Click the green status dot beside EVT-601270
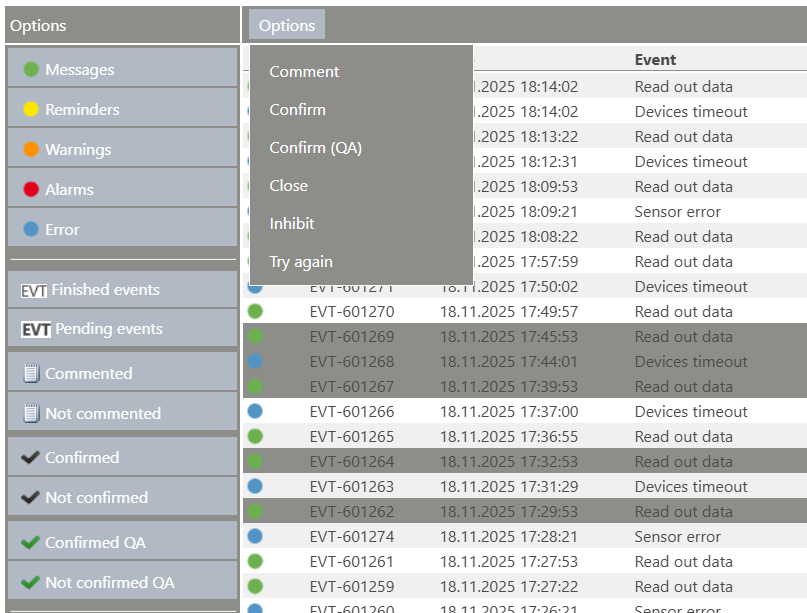Screen dimensions: 807x613 (255, 311)
